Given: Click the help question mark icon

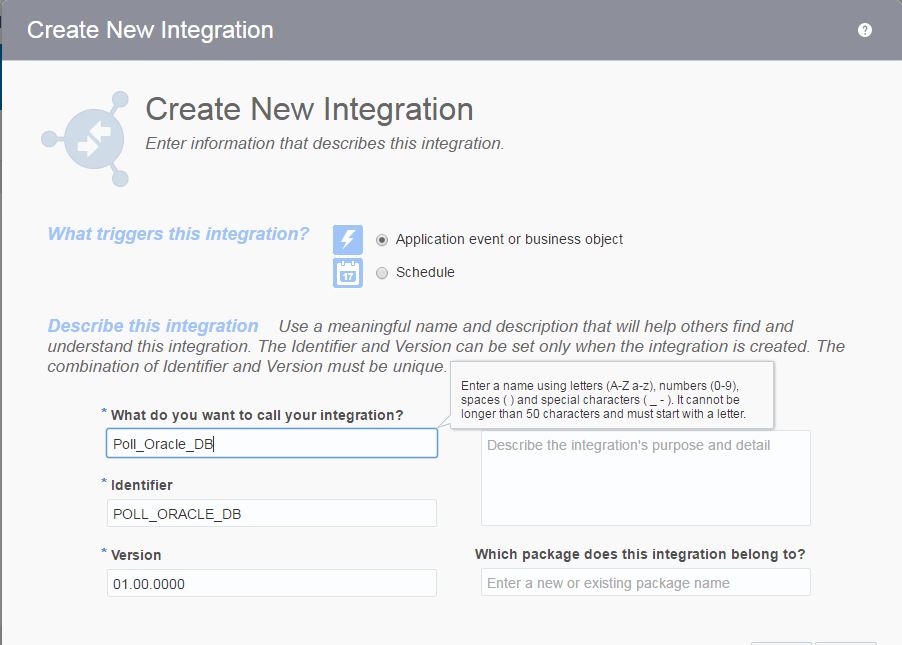Looking at the screenshot, I should [865, 30].
